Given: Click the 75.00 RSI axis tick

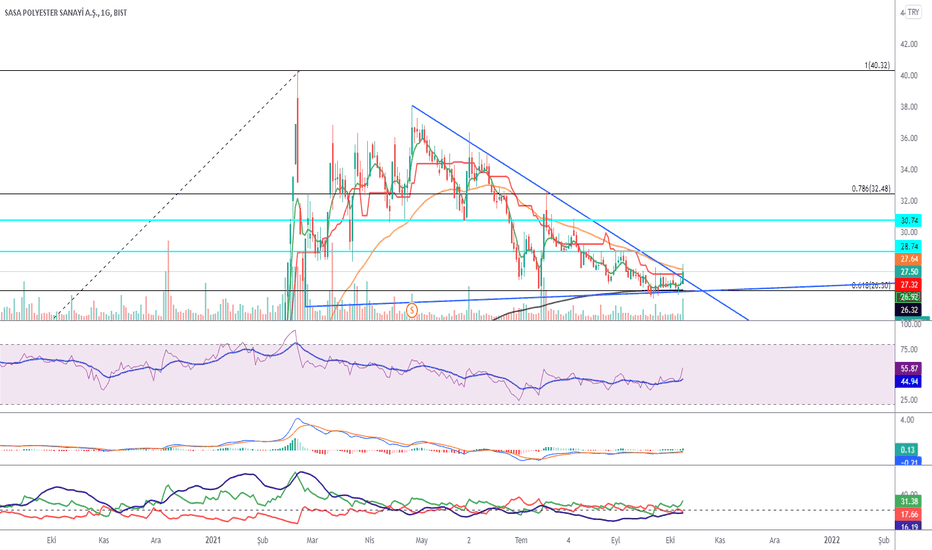Looking at the screenshot, I should (909, 350).
